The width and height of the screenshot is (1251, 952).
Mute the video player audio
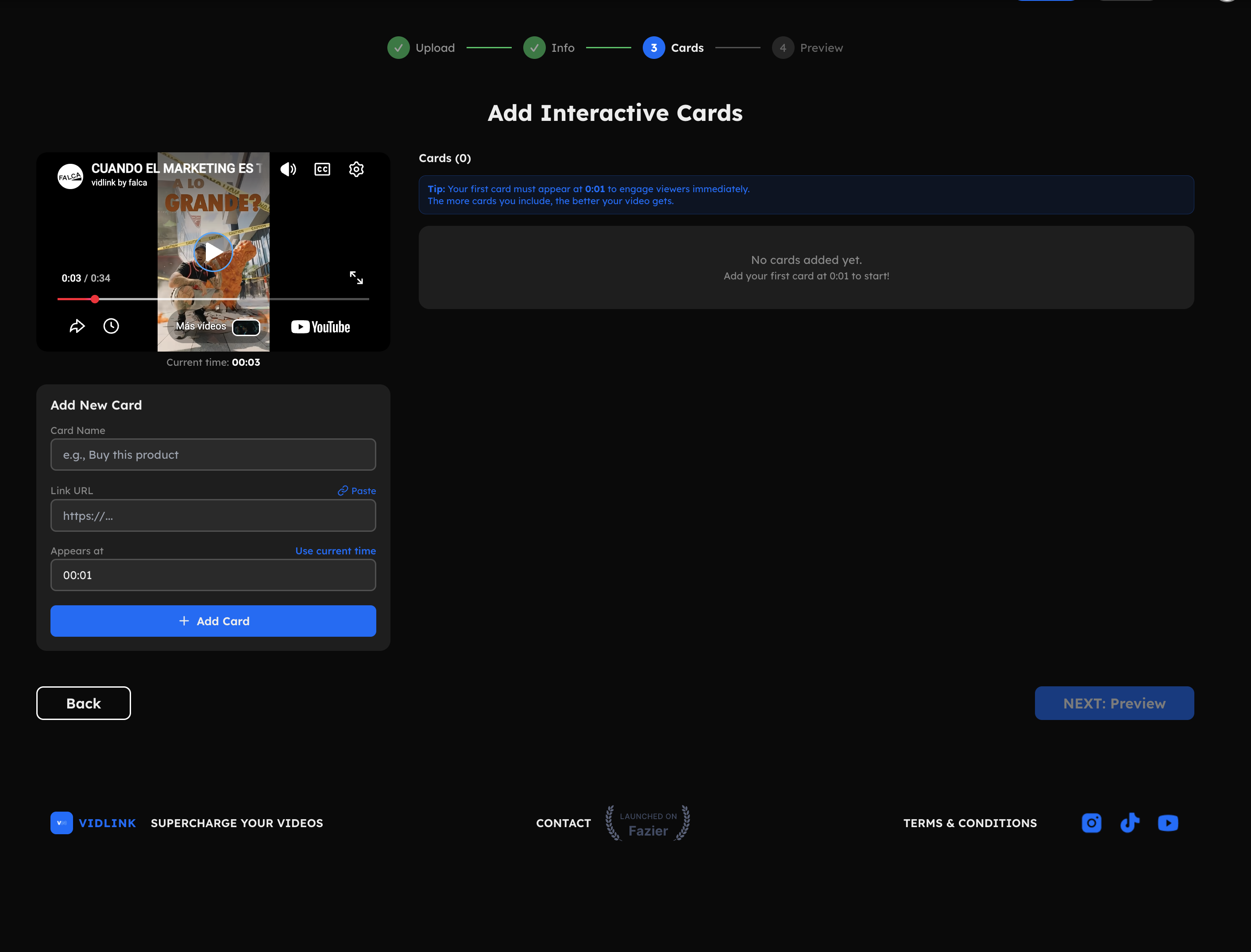coord(288,169)
